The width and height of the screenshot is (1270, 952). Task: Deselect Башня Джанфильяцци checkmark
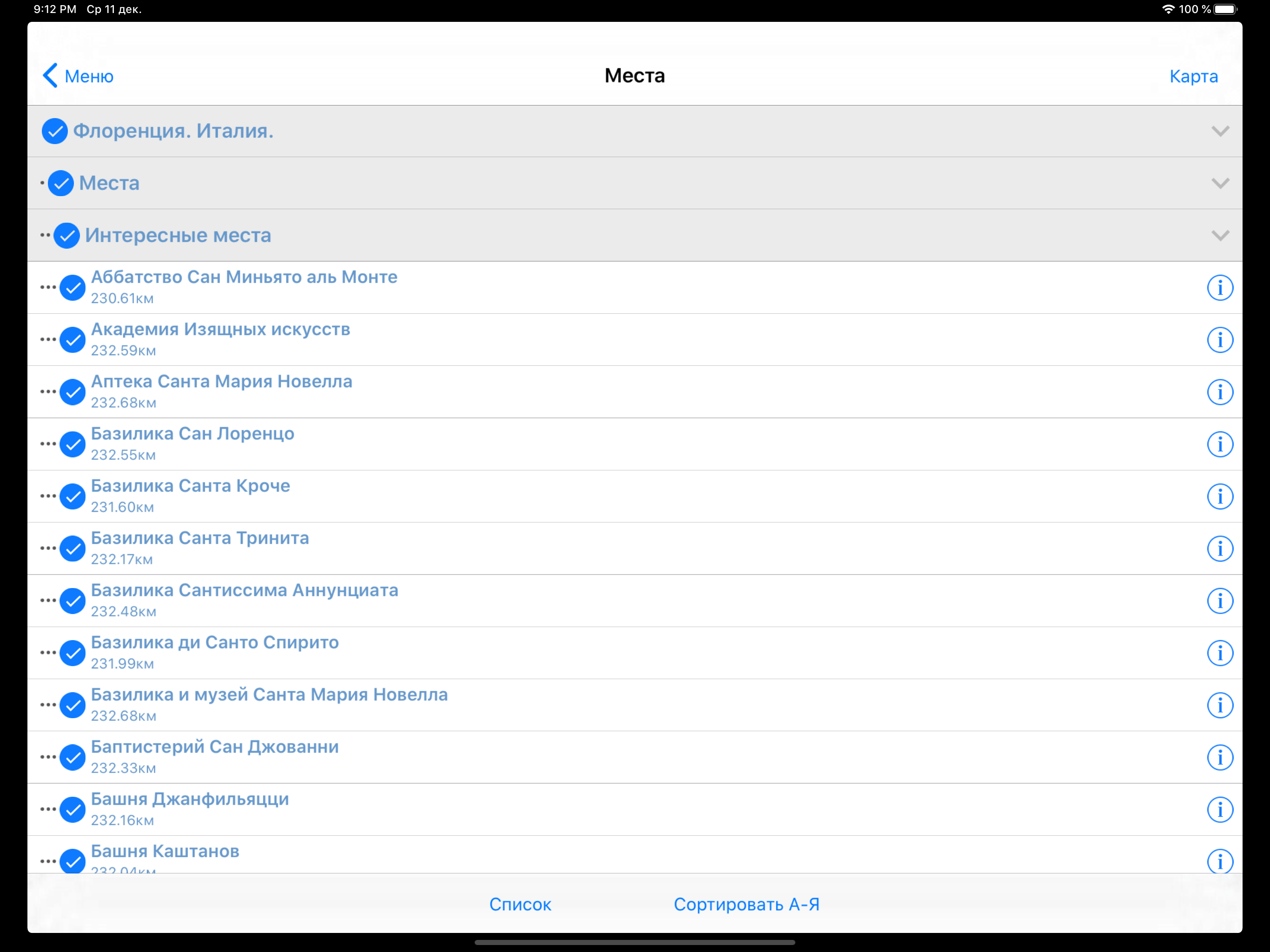pyautogui.click(x=73, y=810)
